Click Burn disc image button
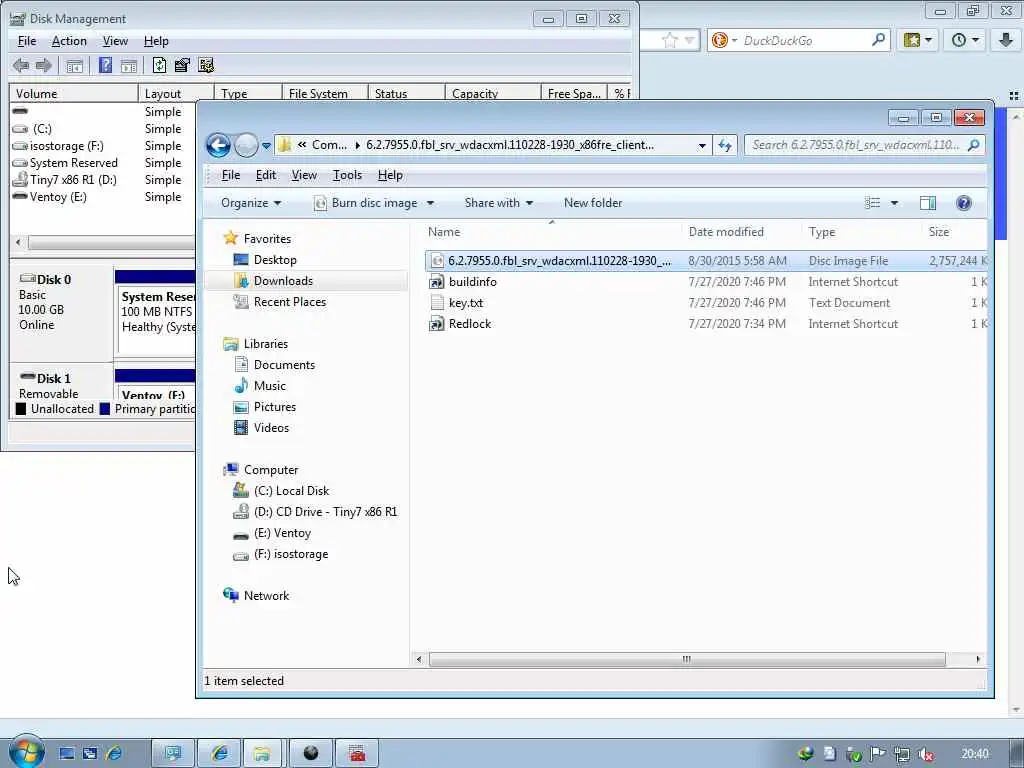Screen dimensions: 1024x768 (366, 203)
